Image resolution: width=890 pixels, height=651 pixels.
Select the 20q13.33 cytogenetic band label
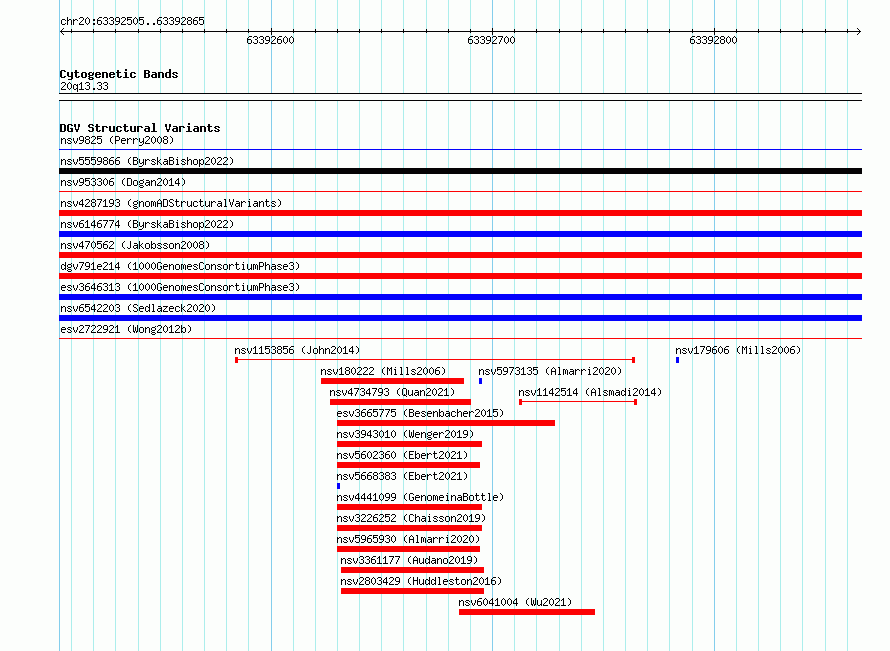(x=84, y=86)
